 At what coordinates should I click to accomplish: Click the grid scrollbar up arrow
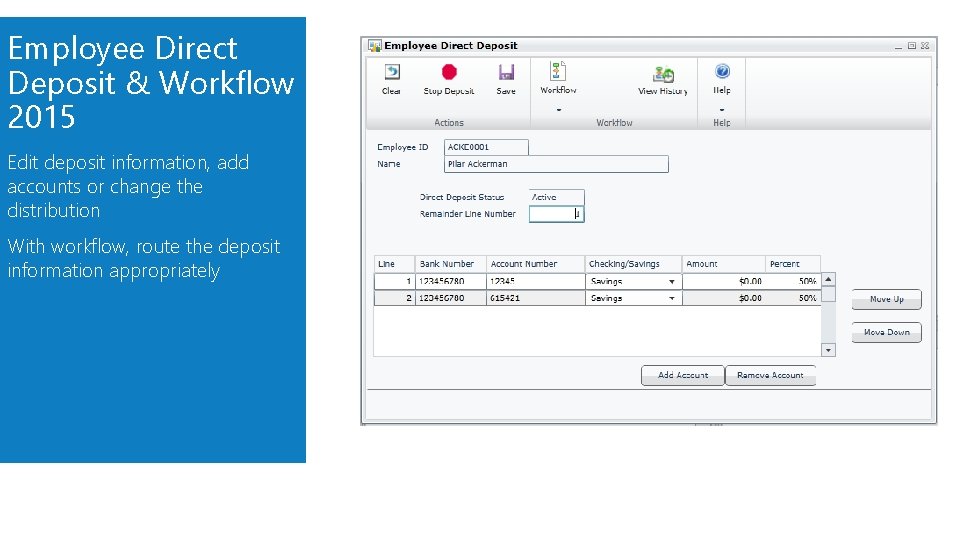tap(828, 279)
